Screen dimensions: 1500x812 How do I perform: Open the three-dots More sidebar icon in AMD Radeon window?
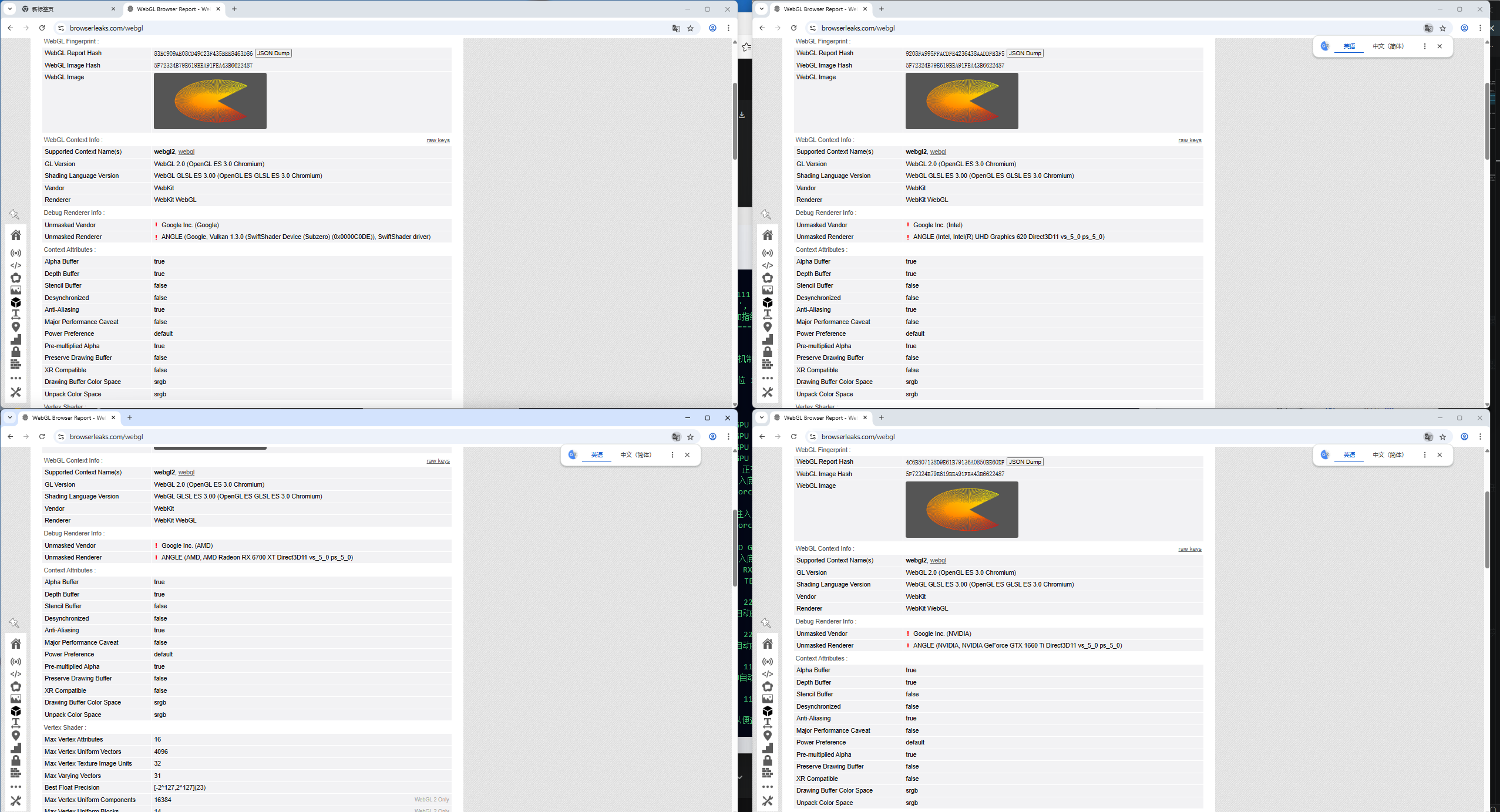point(16,787)
